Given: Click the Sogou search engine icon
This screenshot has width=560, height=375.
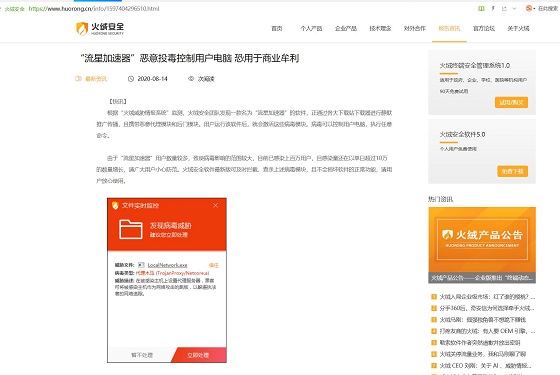Looking at the screenshot, I should (529, 8).
